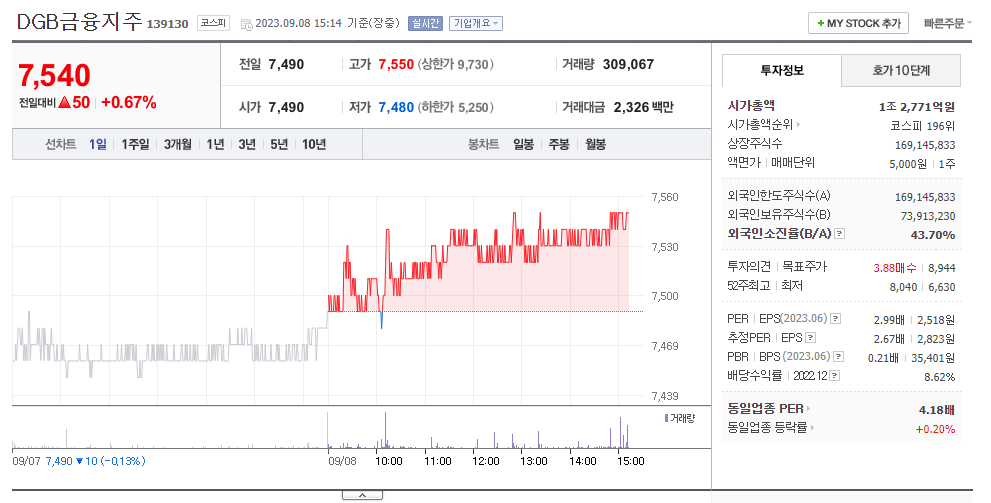Click the help icon next to 외국인소진율(B/A)

839,233
